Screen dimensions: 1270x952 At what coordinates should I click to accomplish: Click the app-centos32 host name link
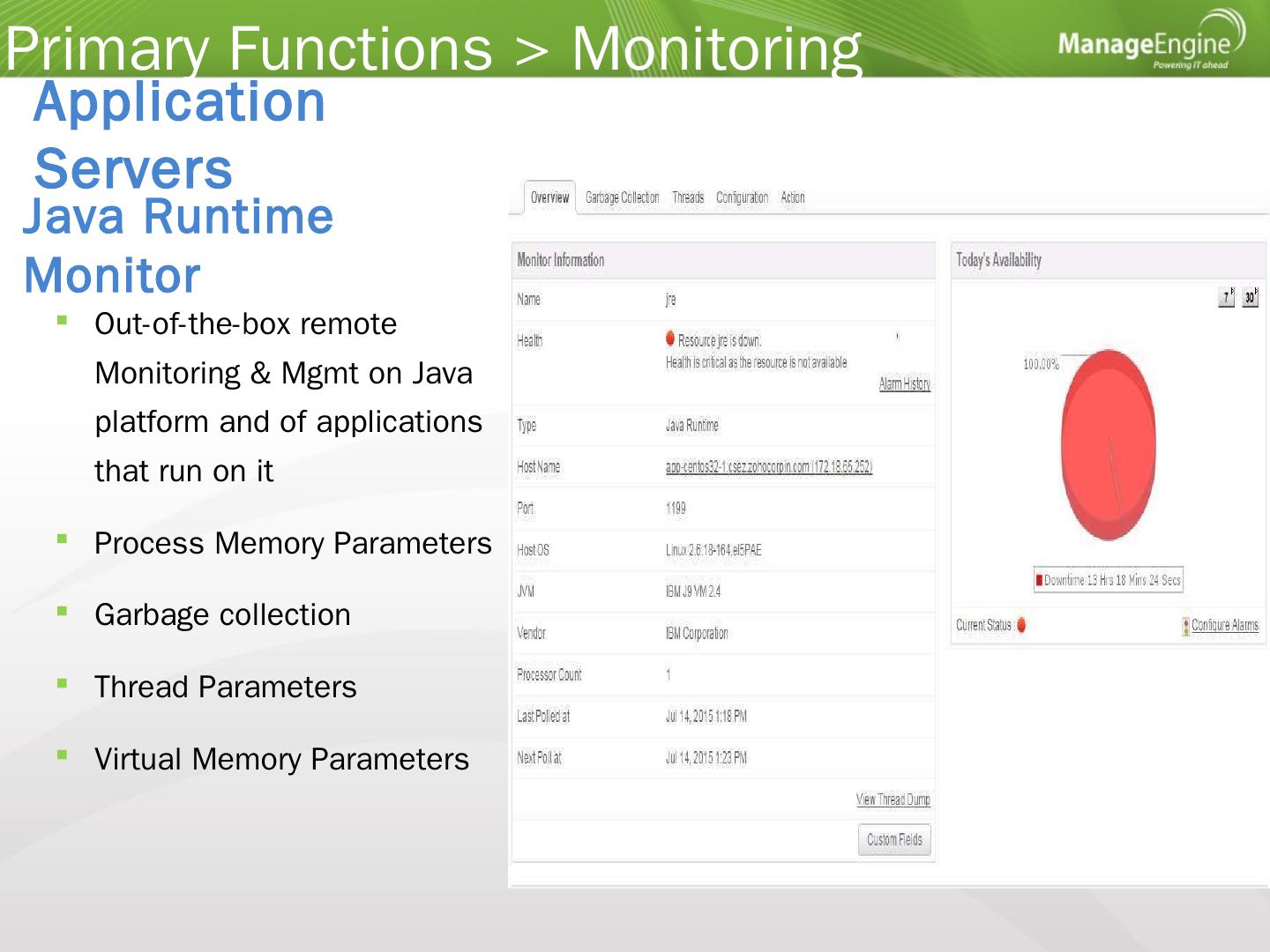click(768, 467)
